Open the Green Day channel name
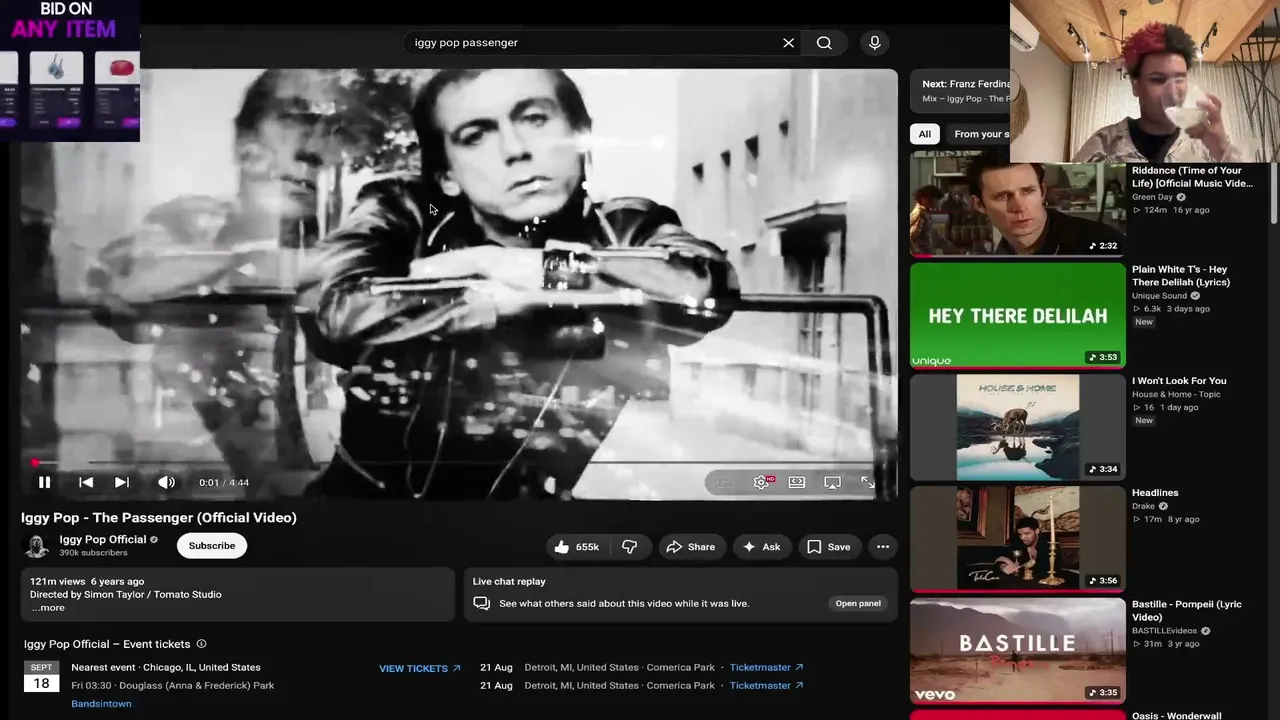Screen dimensions: 1280x720 point(1152,197)
